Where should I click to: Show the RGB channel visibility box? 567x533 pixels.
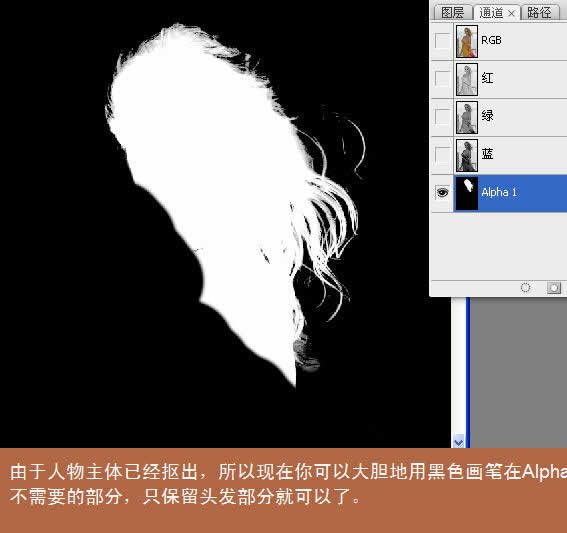tap(442, 41)
